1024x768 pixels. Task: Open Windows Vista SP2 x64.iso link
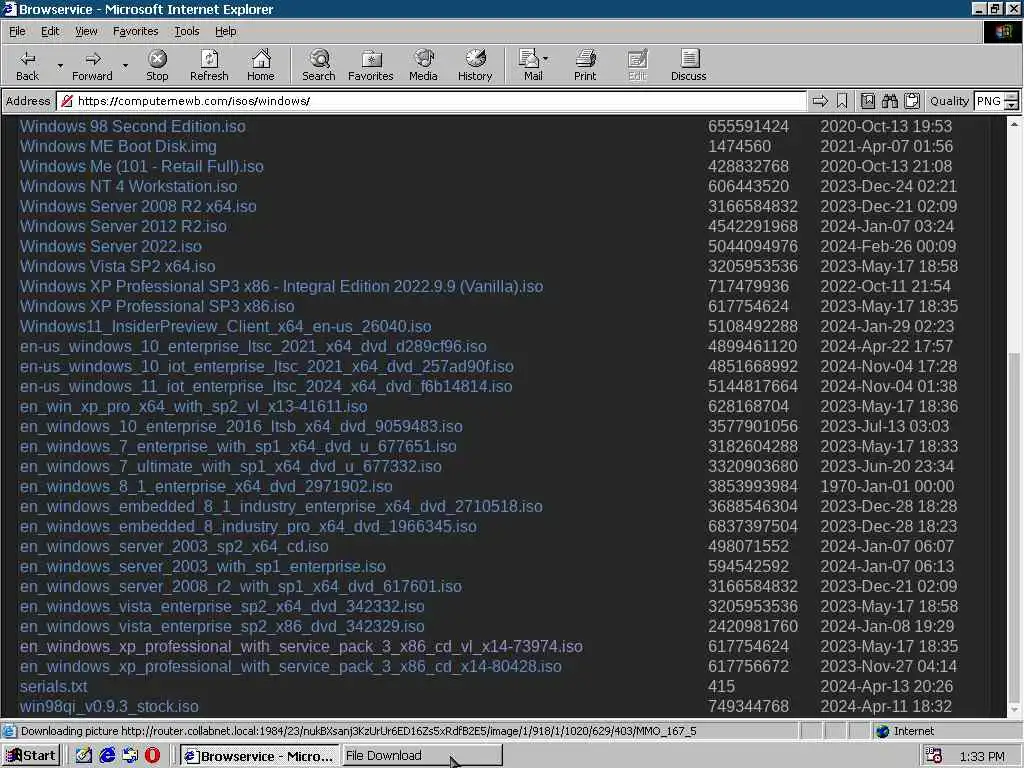[x=118, y=266]
